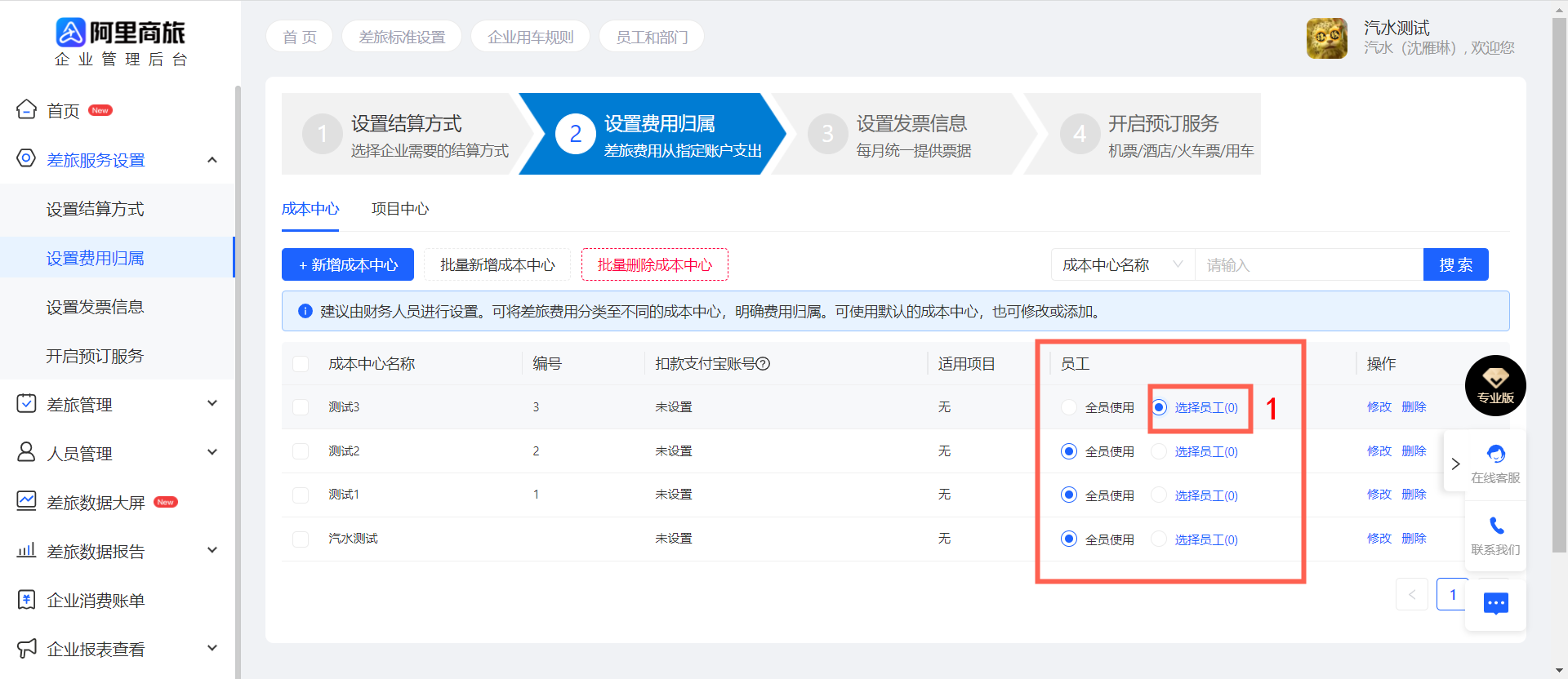The height and width of the screenshot is (679, 1568).
Task: Open the 差旅标准设置 top tab
Action: click(402, 37)
